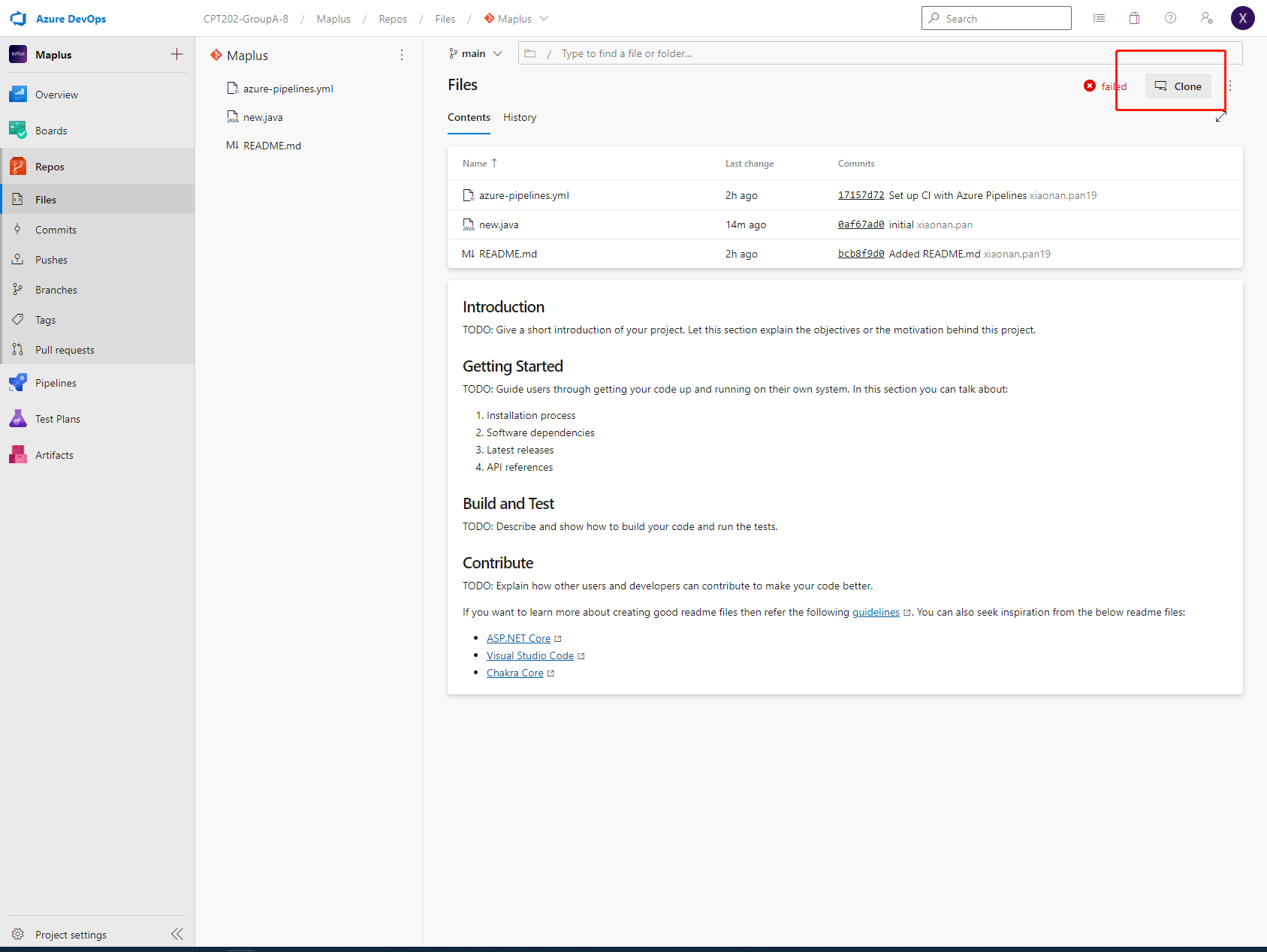Open the Test Plans hub icon
This screenshot has height=952, width=1267.
tap(18, 419)
